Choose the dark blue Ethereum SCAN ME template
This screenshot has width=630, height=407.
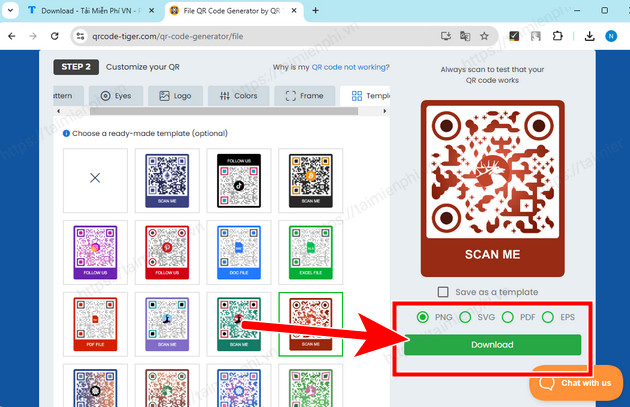coord(167,180)
